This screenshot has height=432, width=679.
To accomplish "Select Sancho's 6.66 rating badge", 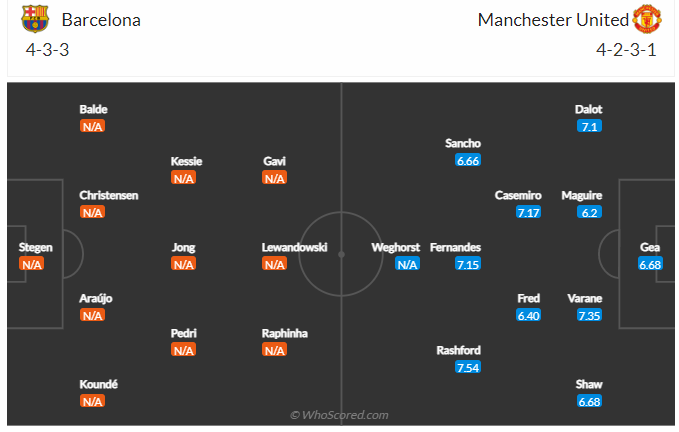I will coord(467,160).
